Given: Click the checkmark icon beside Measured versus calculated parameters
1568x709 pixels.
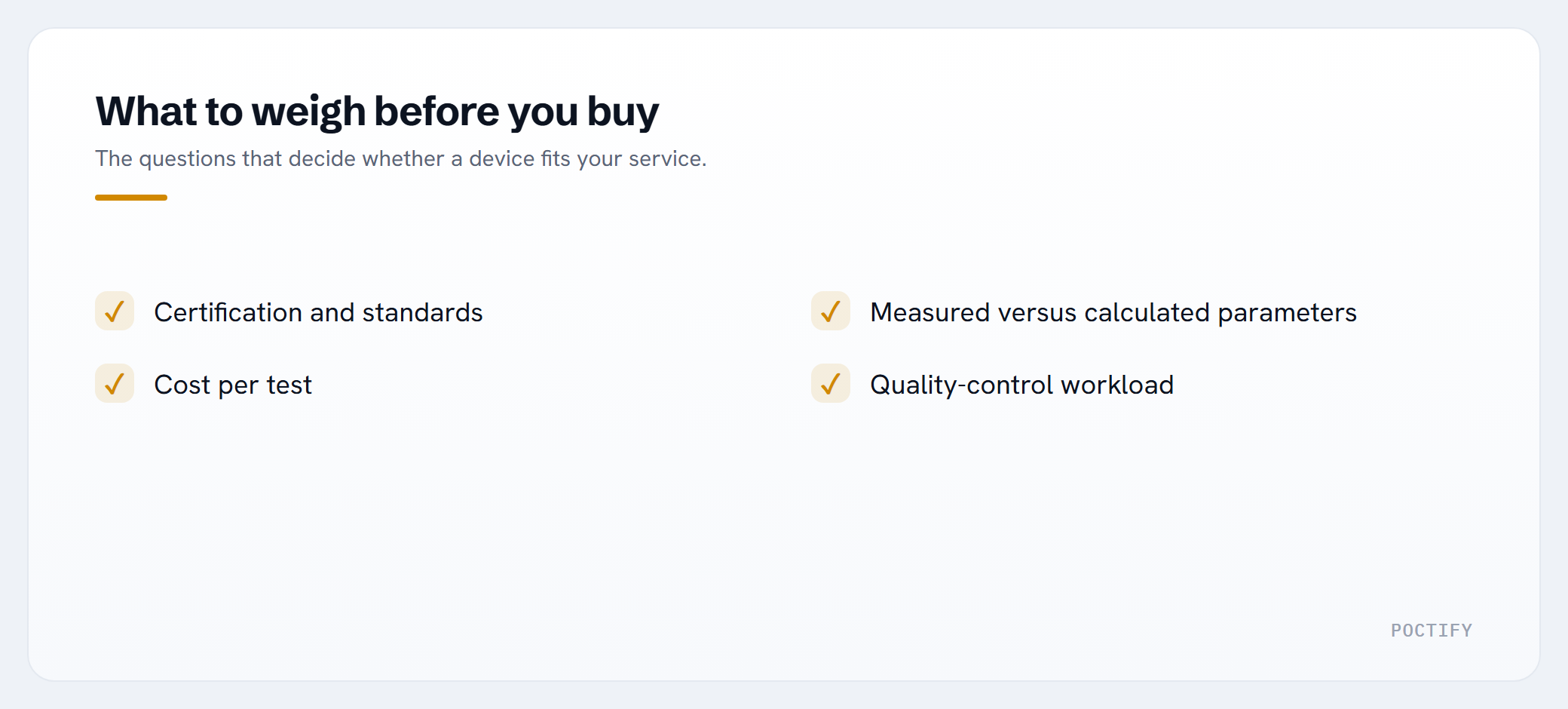Looking at the screenshot, I should pyautogui.click(x=831, y=311).
